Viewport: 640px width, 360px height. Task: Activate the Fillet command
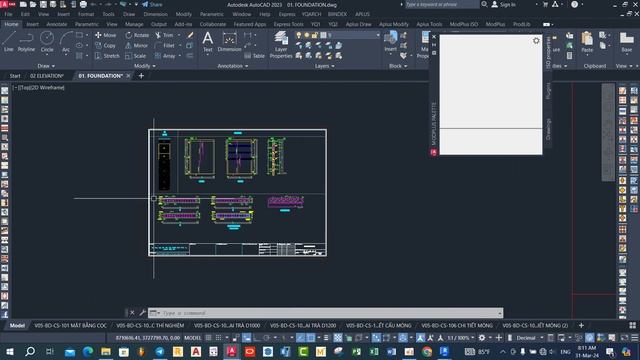tap(165, 45)
